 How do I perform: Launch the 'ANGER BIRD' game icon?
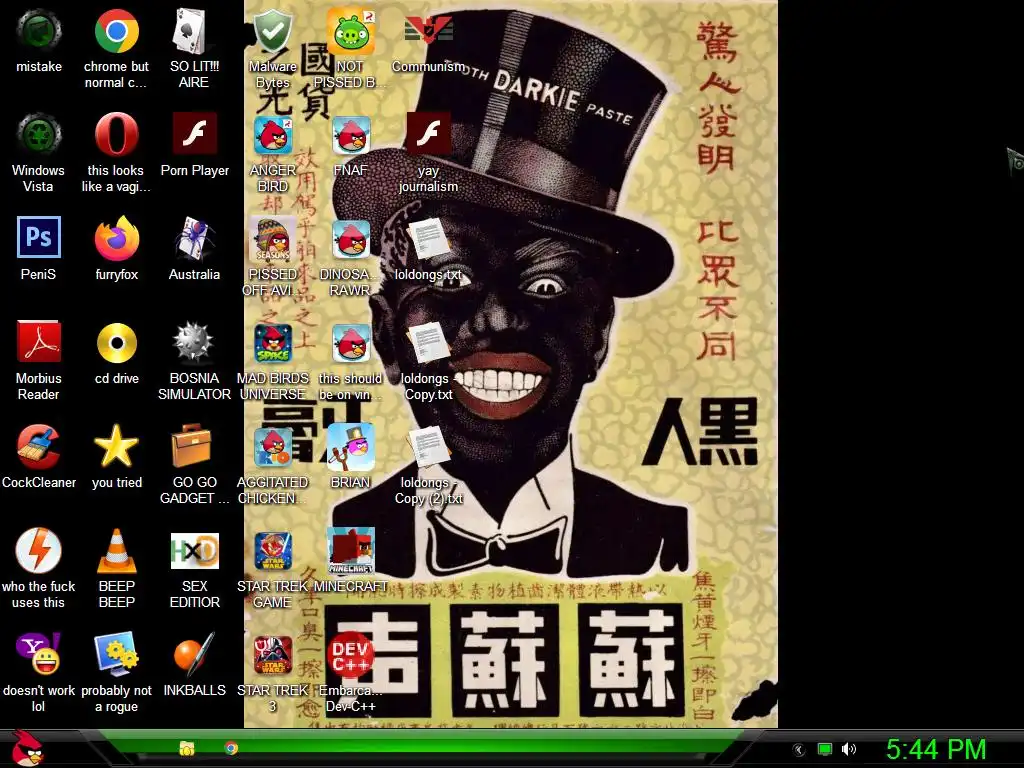(x=272, y=136)
